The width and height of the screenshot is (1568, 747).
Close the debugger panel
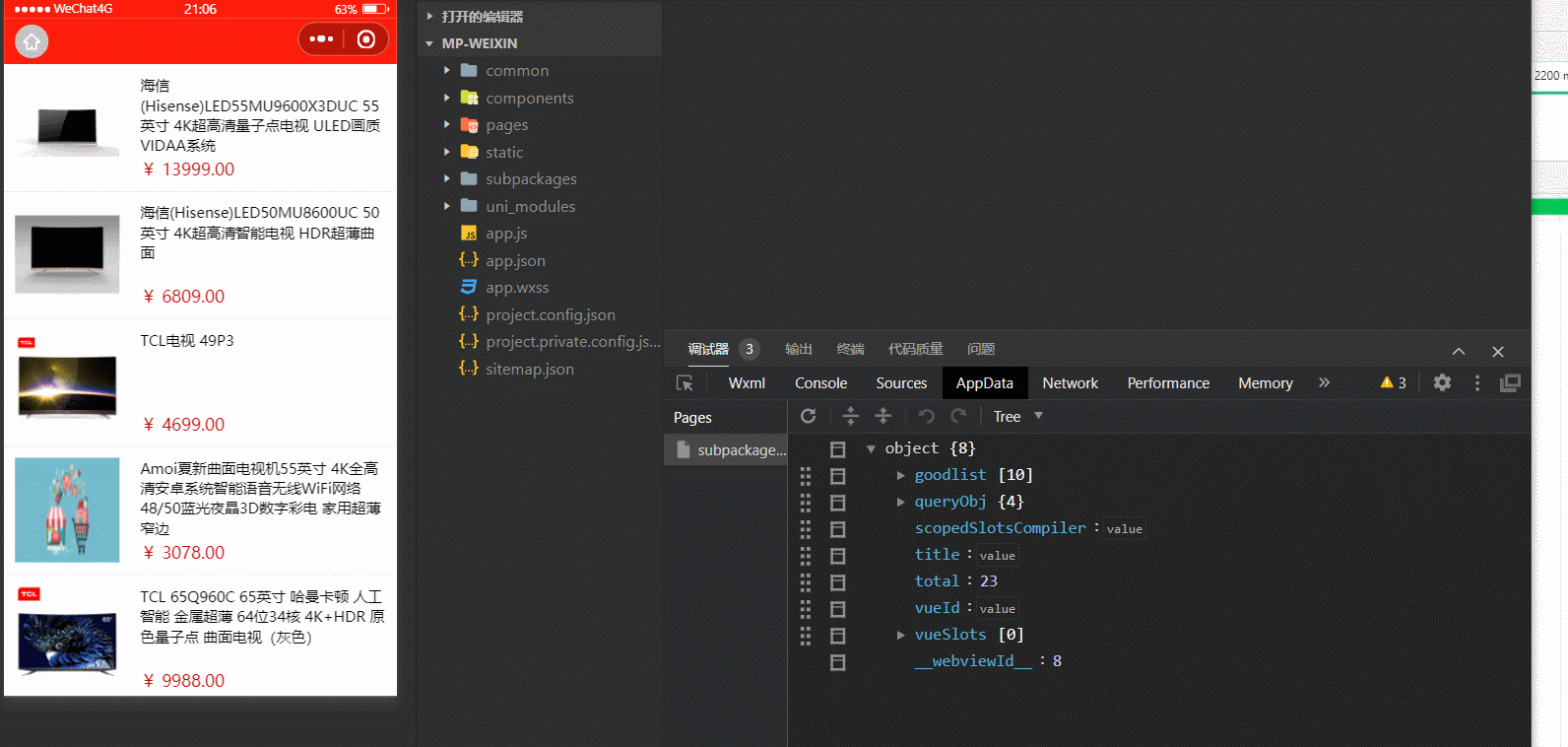(1498, 352)
